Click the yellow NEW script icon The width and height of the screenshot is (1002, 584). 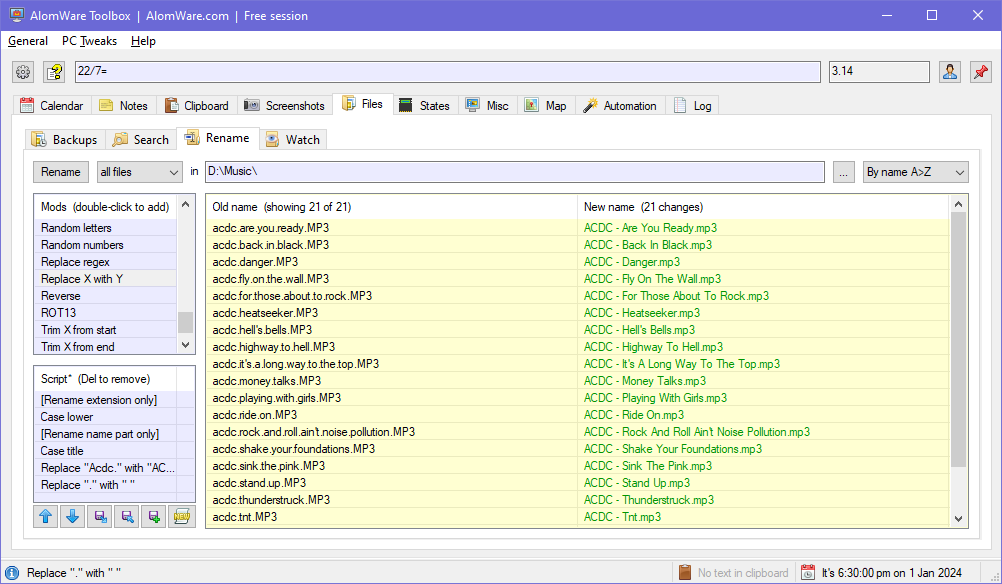point(181,516)
